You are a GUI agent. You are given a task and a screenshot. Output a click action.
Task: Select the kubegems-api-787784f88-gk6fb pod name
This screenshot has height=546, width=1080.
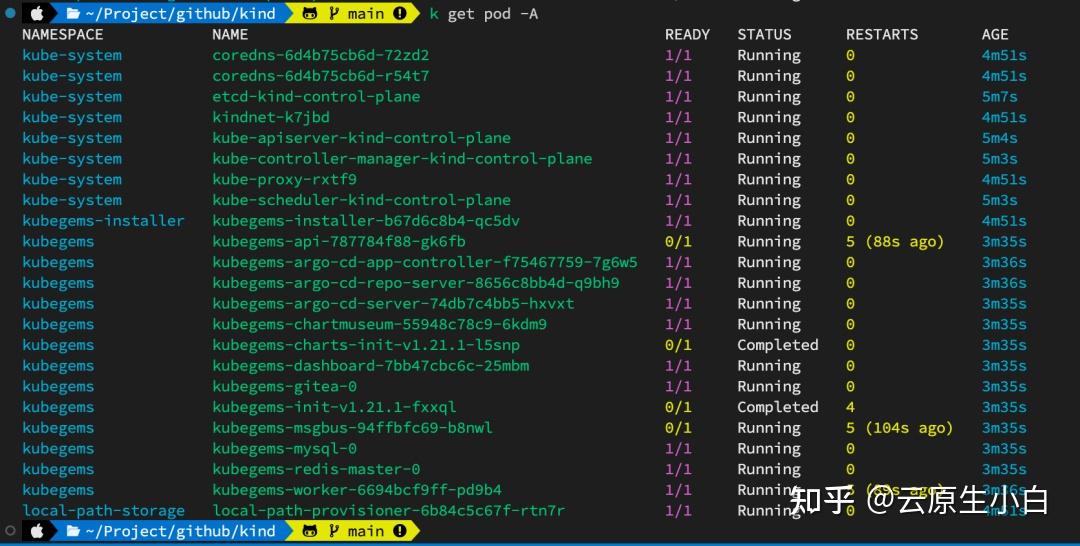[339, 241]
